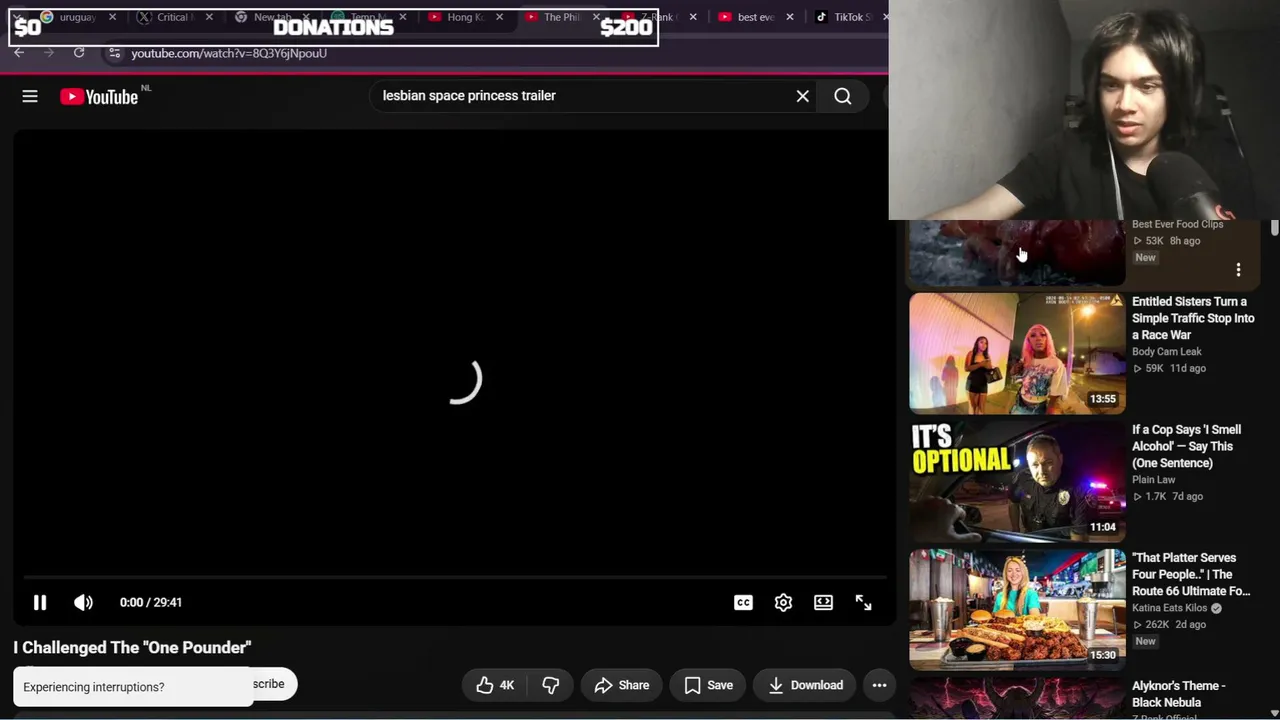1280x720 pixels.
Task: Pause the video player
Action: 40,602
